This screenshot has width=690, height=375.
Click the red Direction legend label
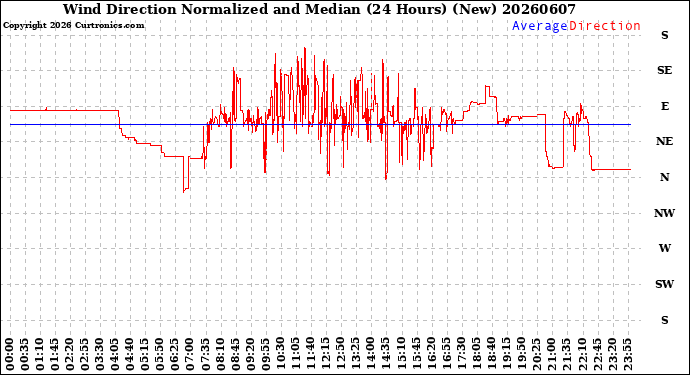coord(604,26)
